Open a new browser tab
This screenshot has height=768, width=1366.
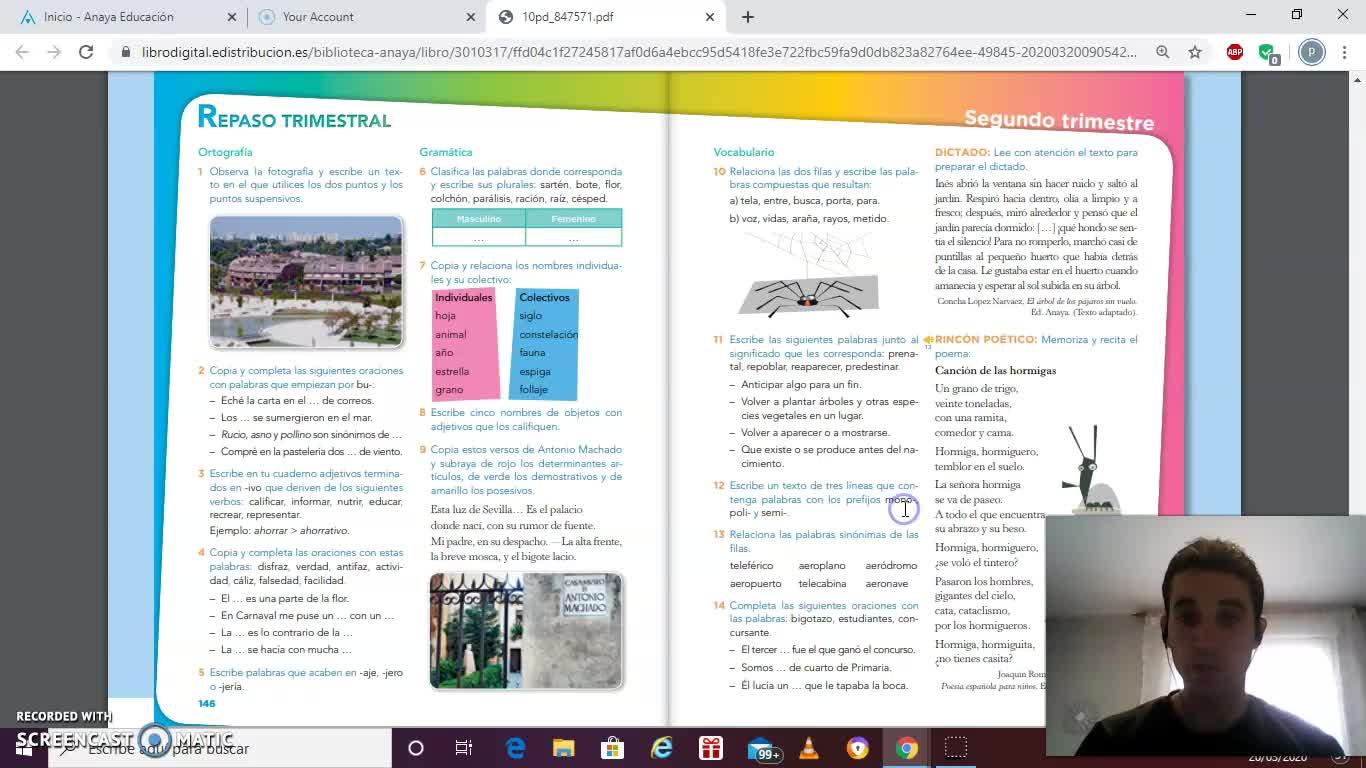pyautogui.click(x=748, y=17)
